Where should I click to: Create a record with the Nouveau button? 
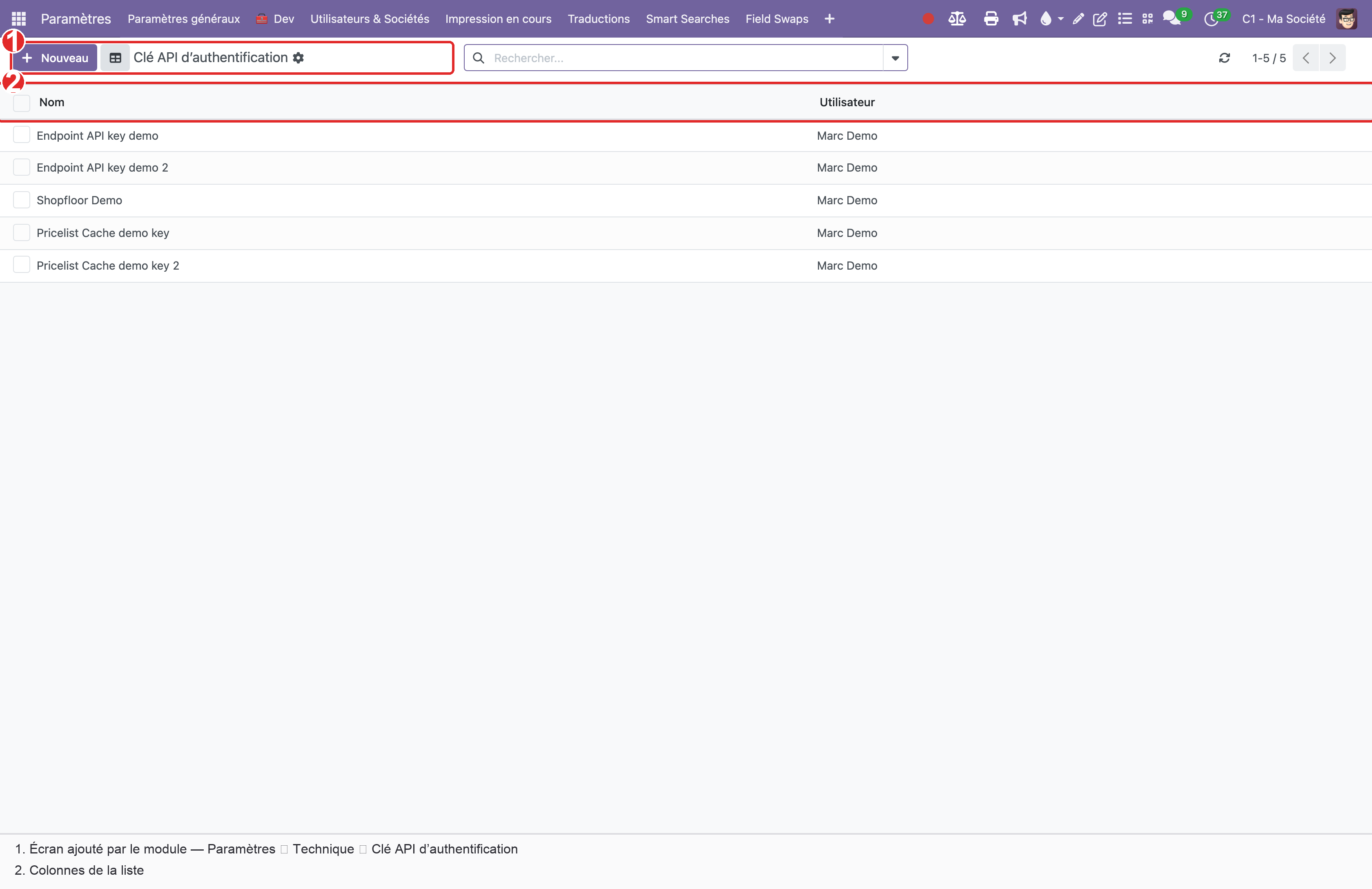pyautogui.click(x=55, y=58)
